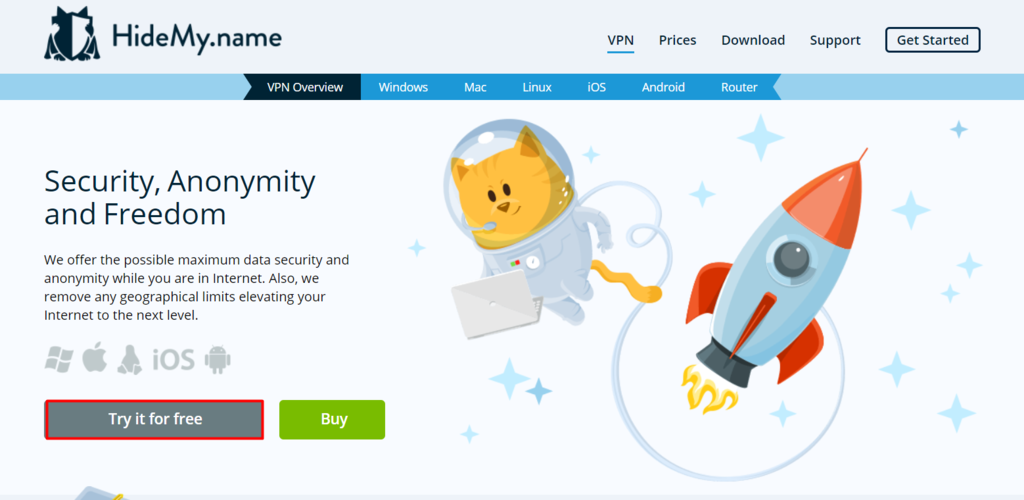The width and height of the screenshot is (1024, 500).
Task: Switch to the Mac tab
Action: [x=475, y=87]
